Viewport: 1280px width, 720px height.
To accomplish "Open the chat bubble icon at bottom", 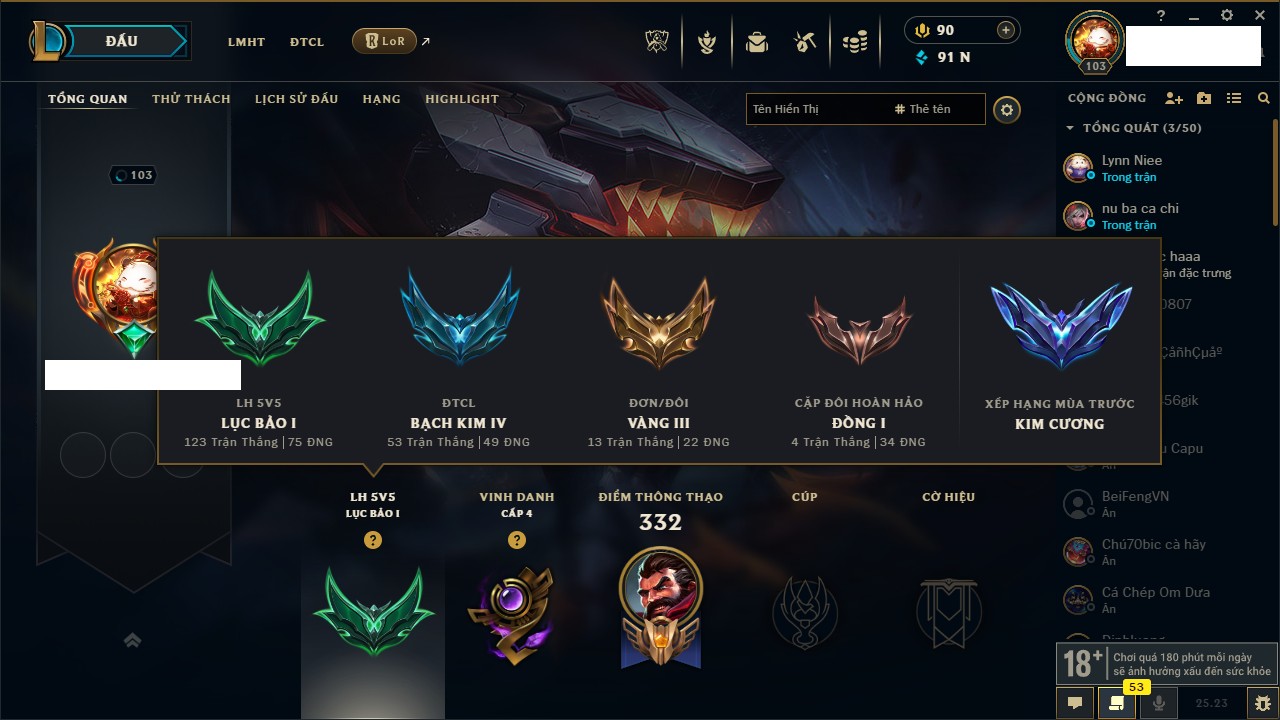I will [x=1075, y=703].
